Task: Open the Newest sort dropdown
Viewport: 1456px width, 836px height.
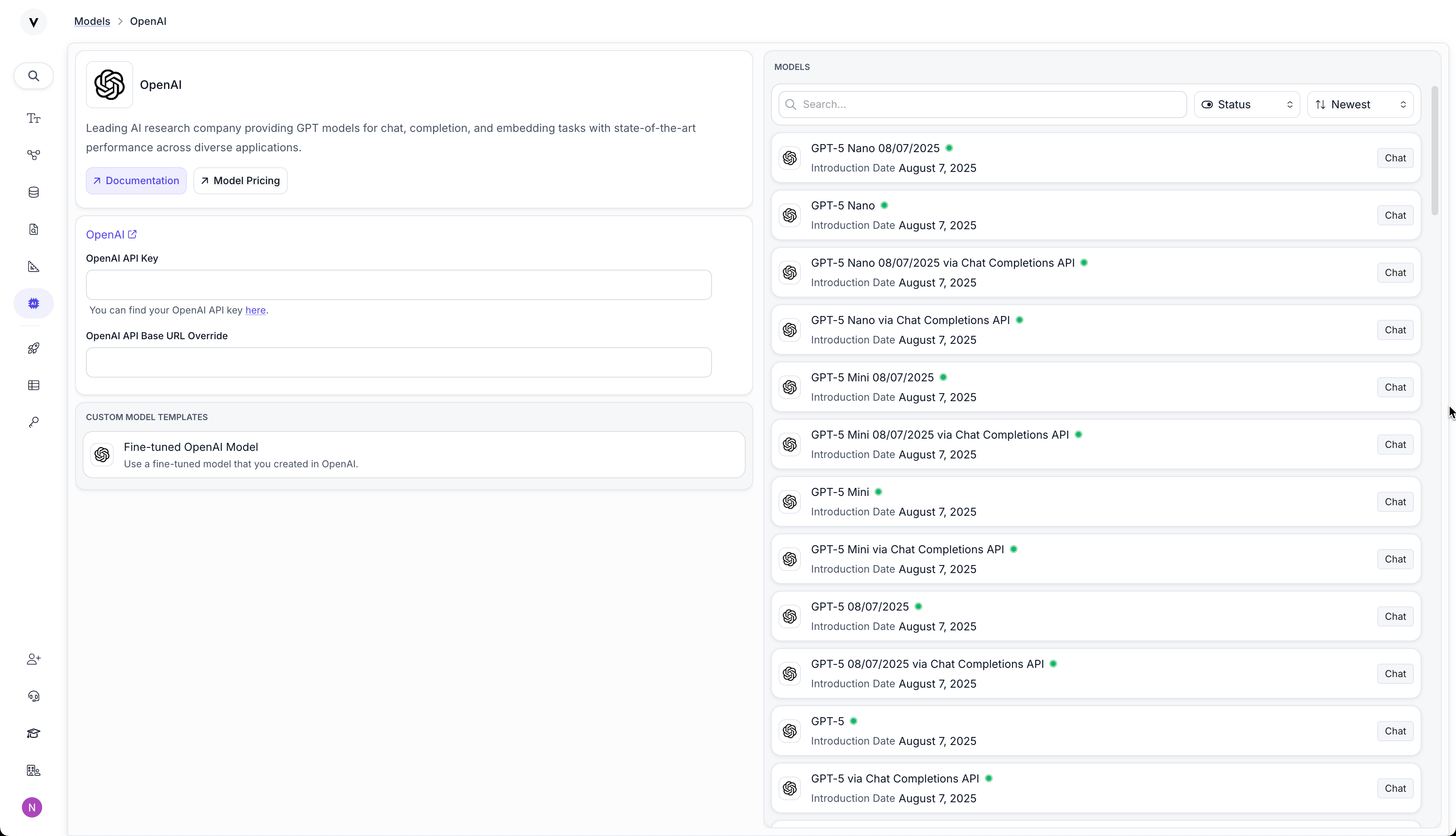Action: pos(1360,104)
